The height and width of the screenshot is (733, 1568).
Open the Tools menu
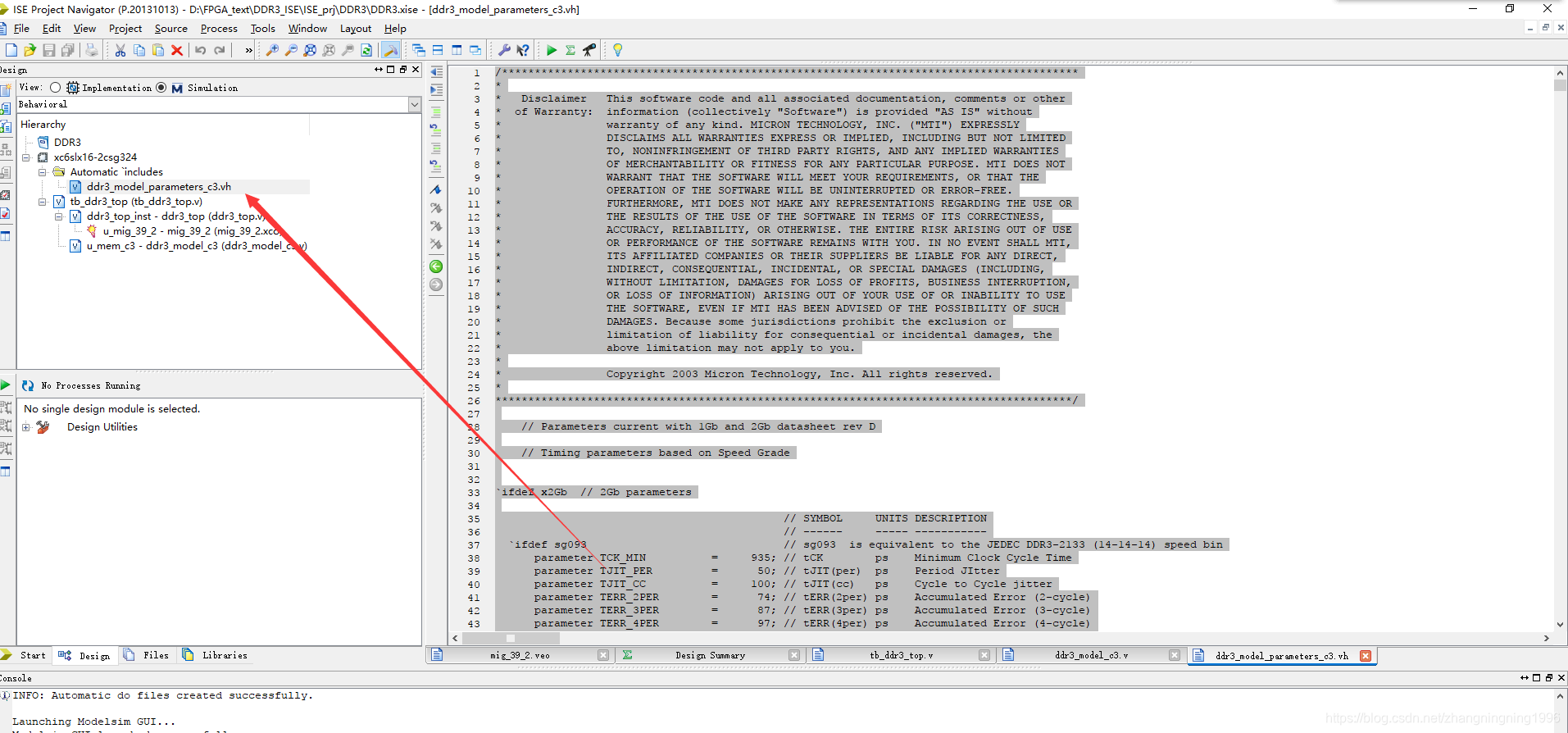(x=262, y=29)
